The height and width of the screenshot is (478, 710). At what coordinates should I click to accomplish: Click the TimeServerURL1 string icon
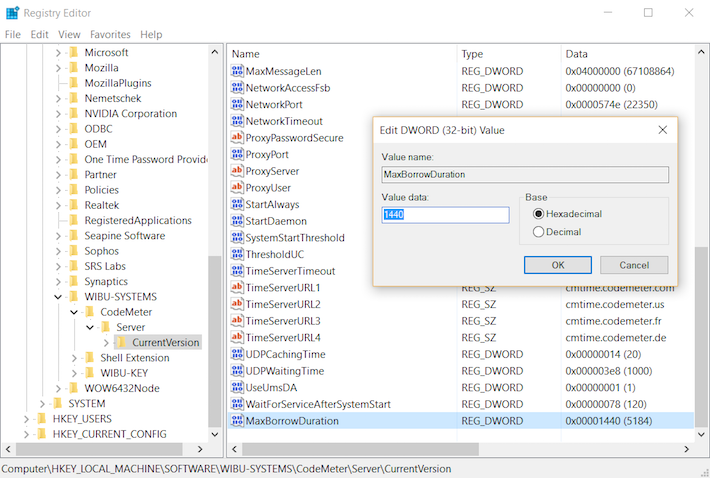click(237, 287)
